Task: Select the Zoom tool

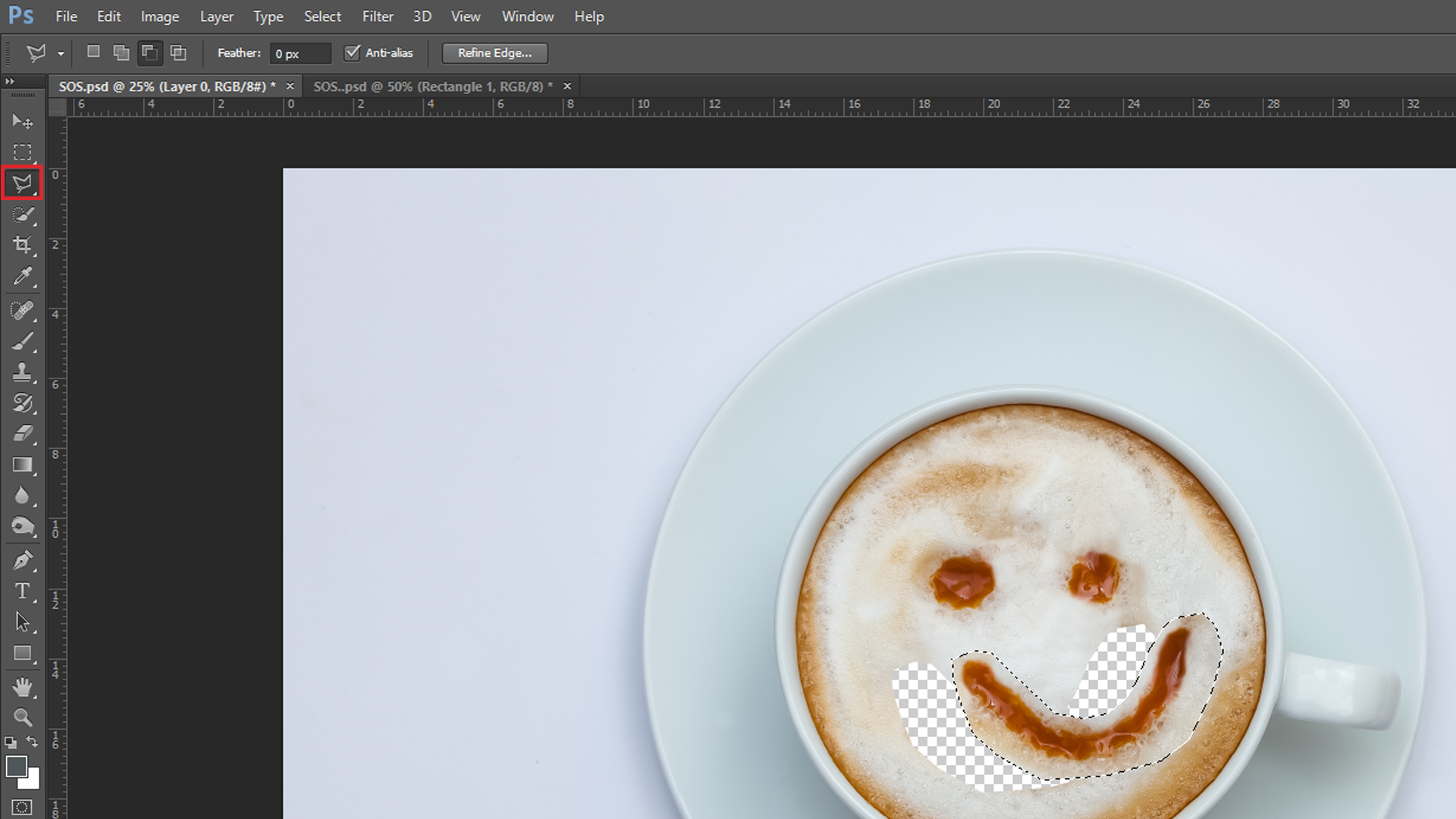Action: pyautogui.click(x=22, y=717)
